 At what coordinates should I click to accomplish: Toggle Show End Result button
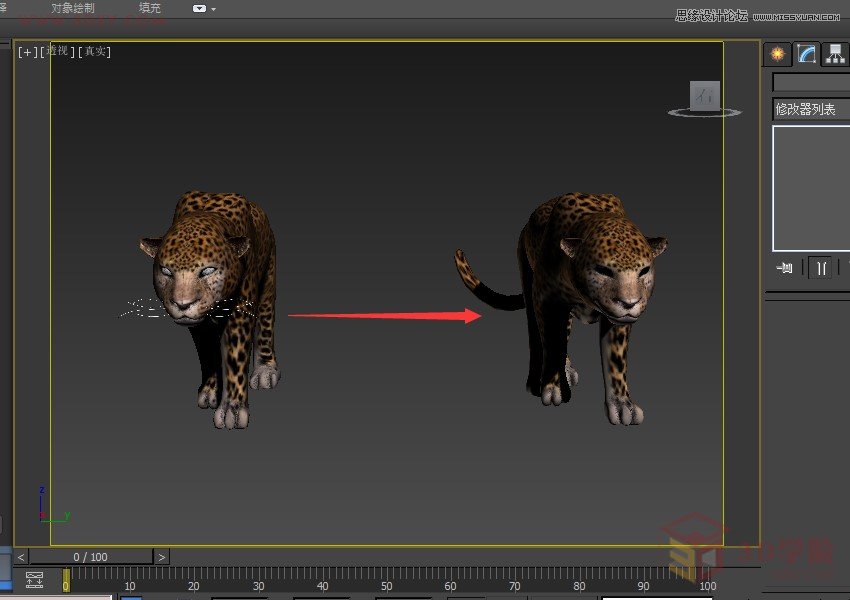[821, 267]
